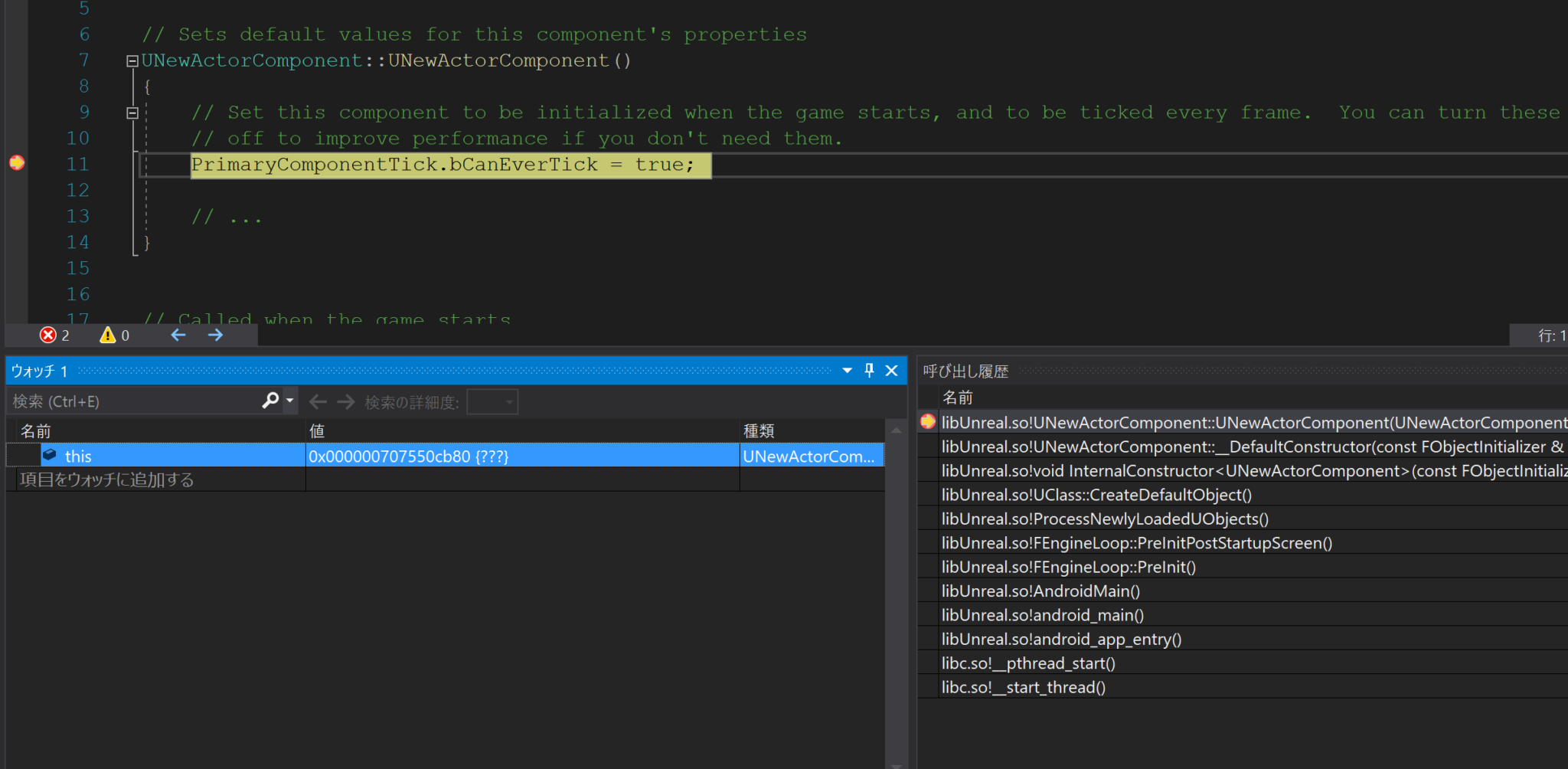Select the ウォッチ 1 panel title
Screen dimensions: 1568x769
pyautogui.click(x=39, y=370)
